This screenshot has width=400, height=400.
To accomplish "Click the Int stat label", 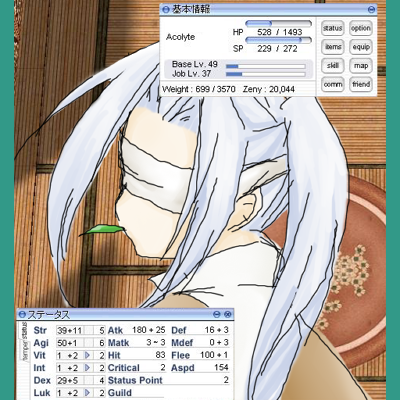I will click(39, 368).
